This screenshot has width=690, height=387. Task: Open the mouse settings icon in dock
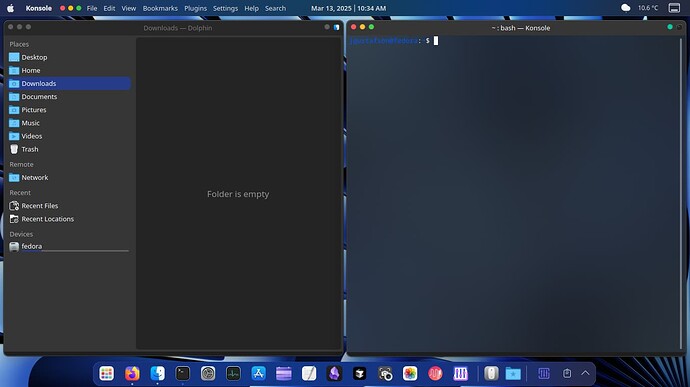(492, 373)
